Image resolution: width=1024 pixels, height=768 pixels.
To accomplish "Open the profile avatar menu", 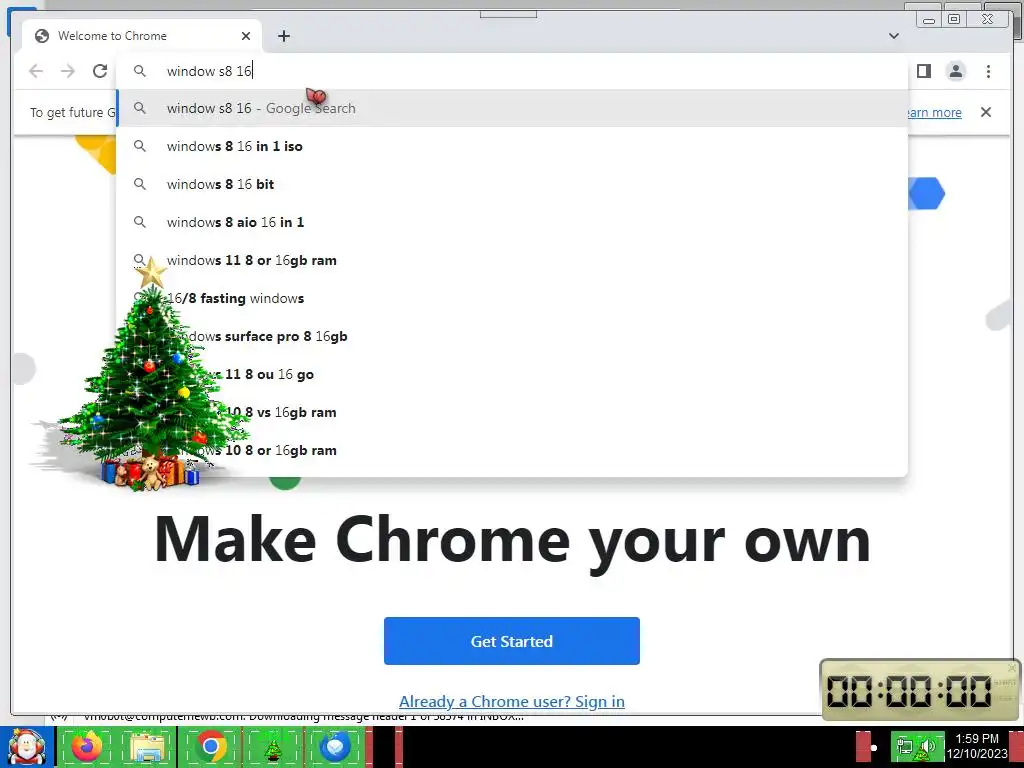I will click(x=956, y=71).
